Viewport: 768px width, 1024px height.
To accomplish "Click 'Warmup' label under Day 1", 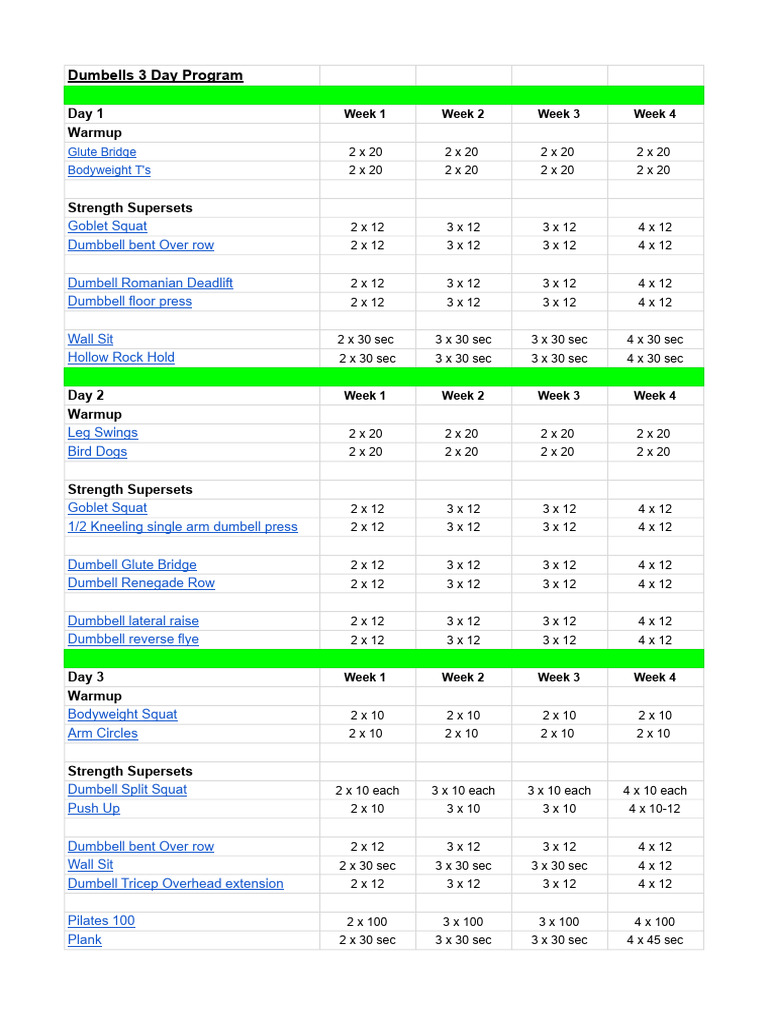I will (x=95, y=133).
